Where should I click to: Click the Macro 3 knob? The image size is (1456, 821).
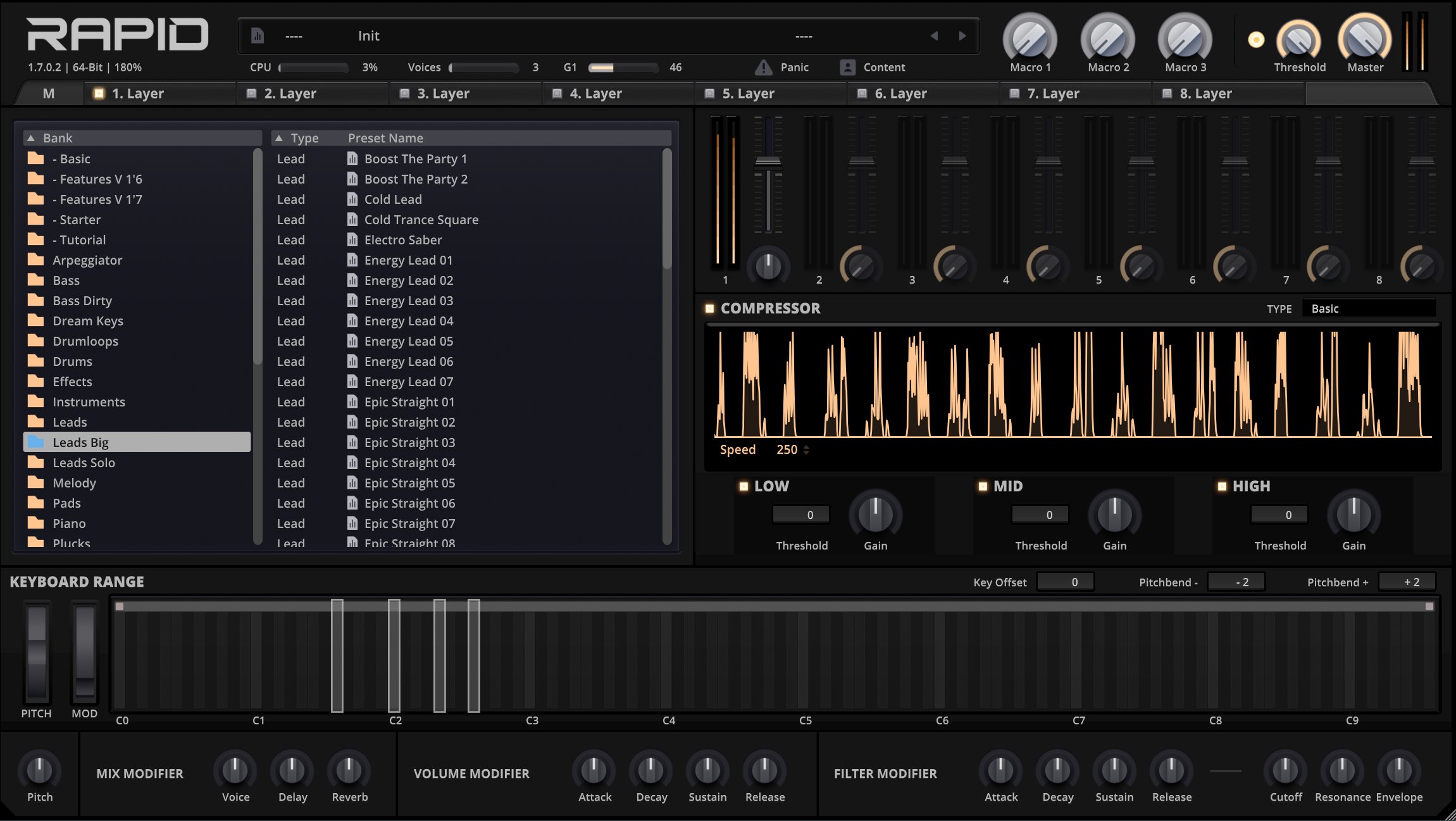[x=1185, y=38]
